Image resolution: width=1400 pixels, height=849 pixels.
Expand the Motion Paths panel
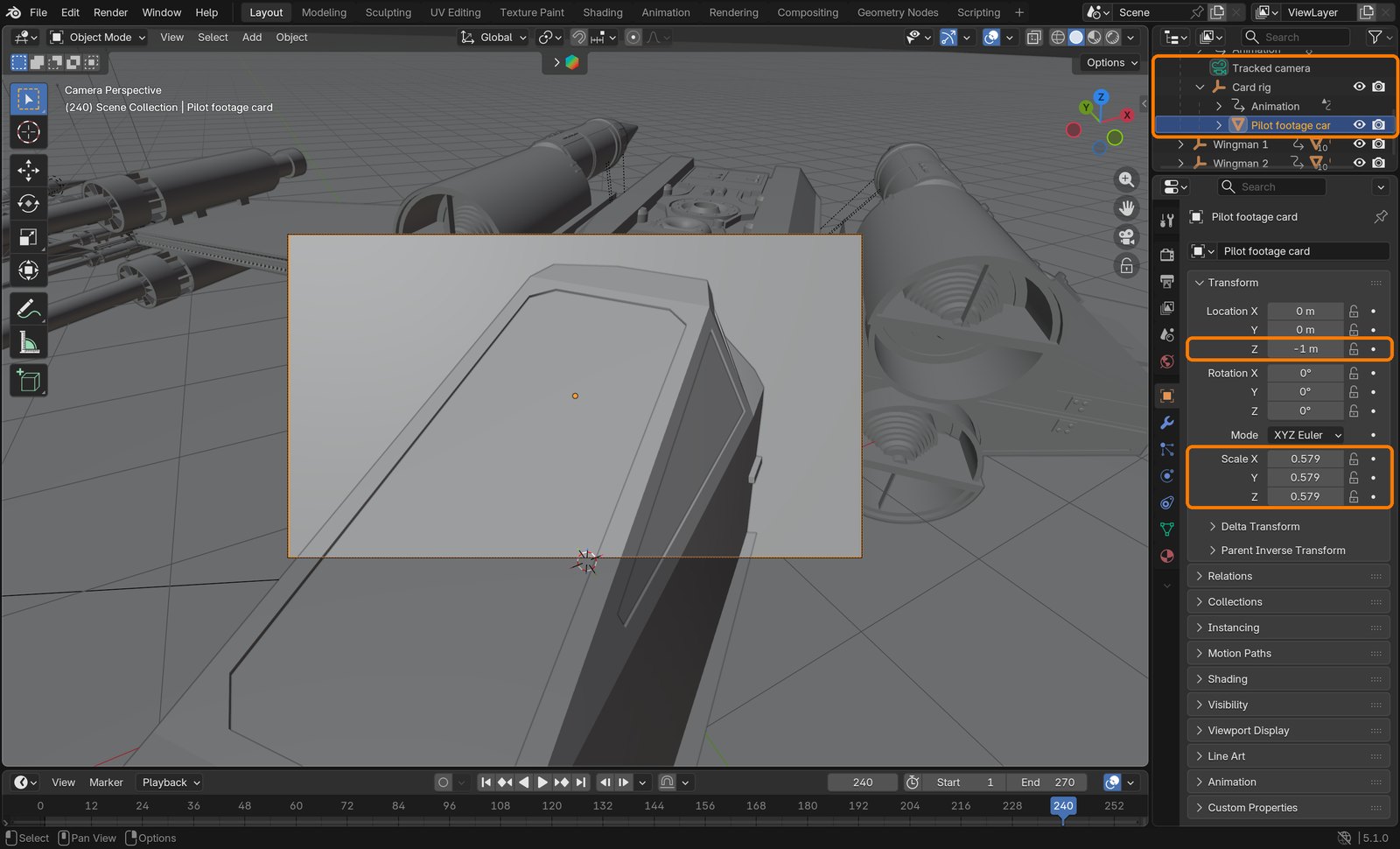coord(1288,653)
